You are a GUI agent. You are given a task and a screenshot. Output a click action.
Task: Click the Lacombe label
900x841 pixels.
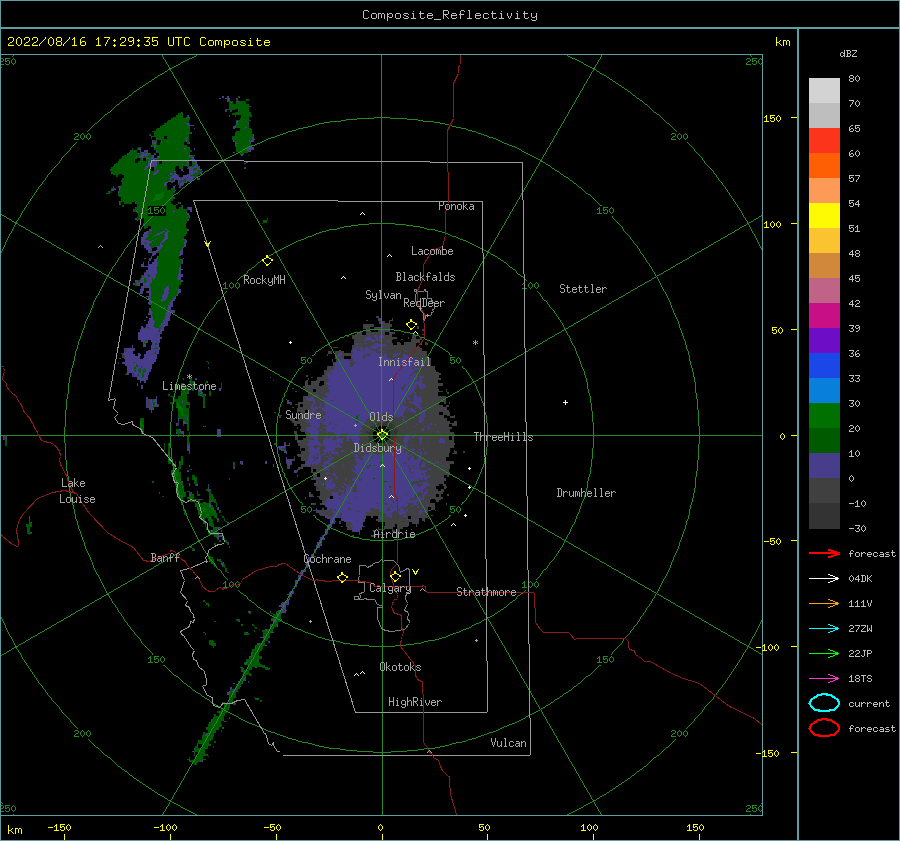[432, 251]
